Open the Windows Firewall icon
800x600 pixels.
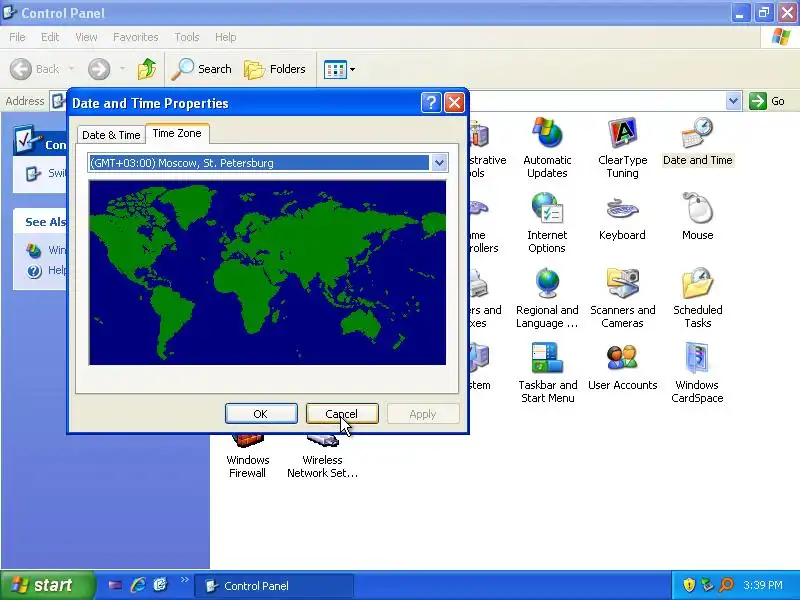click(x=247, y=458)
